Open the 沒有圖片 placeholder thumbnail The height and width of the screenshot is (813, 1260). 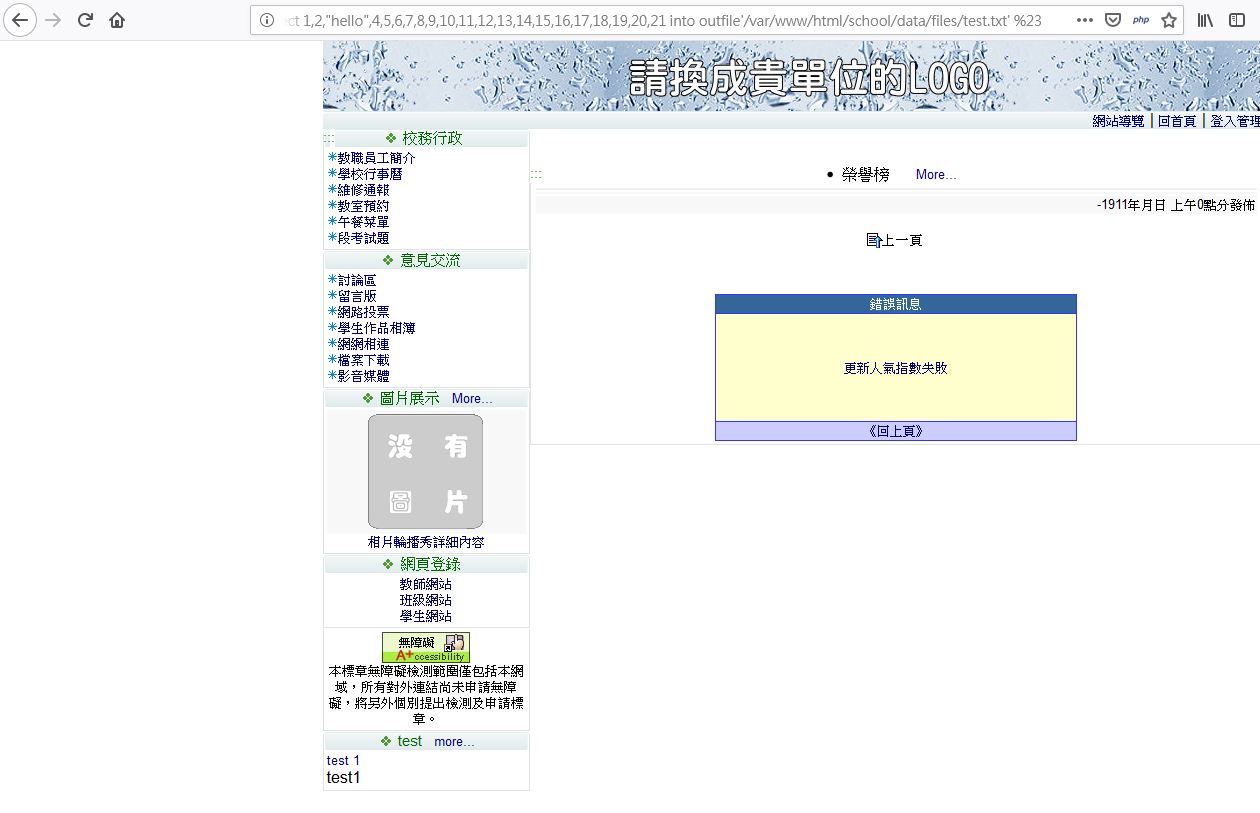[426, 471]
